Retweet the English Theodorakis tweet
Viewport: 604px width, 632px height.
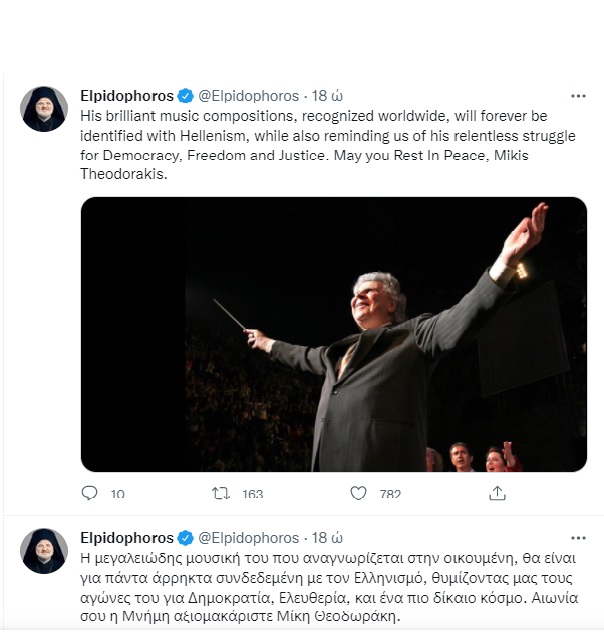222,493
